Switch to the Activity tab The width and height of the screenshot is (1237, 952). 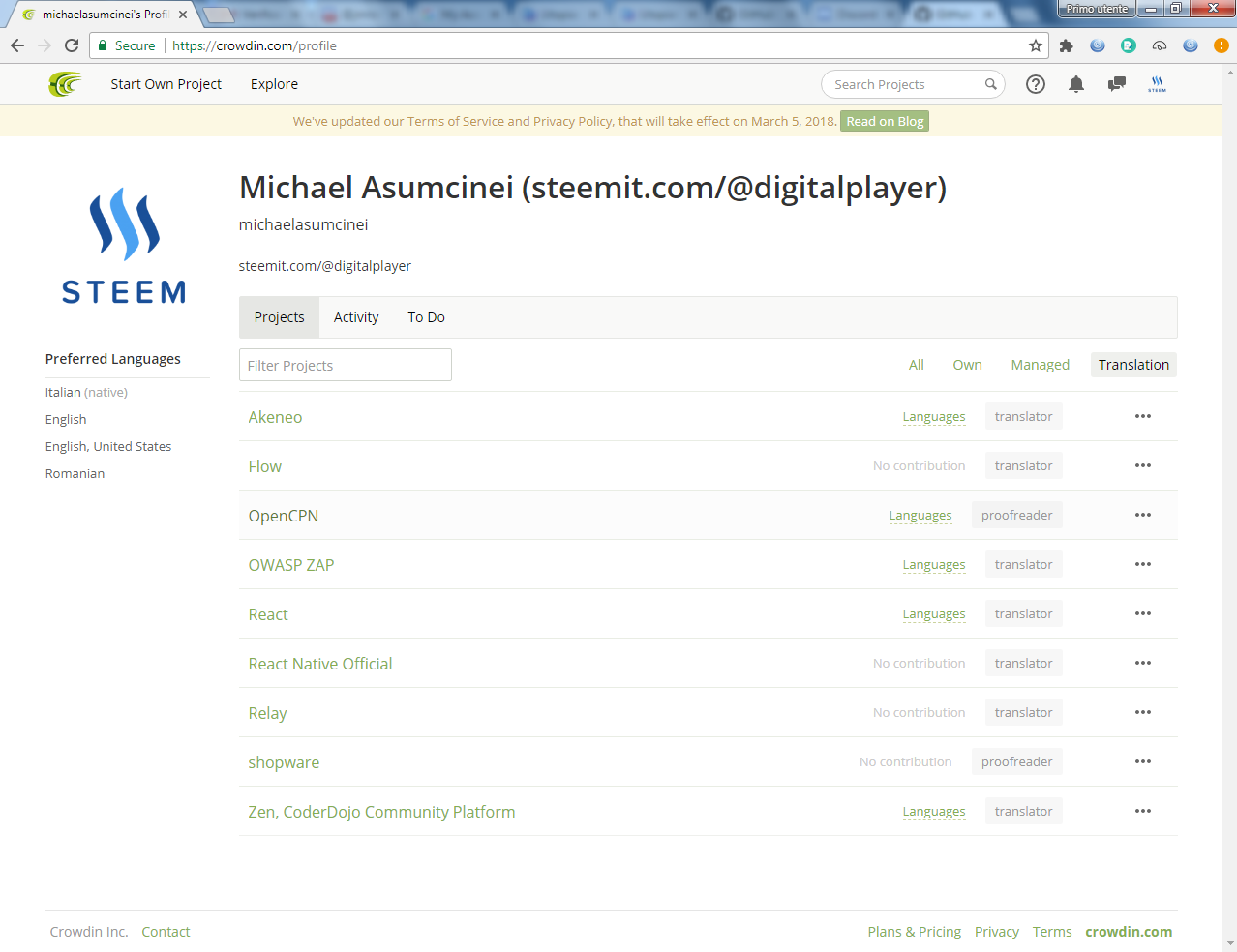click(x=356, y=317)
